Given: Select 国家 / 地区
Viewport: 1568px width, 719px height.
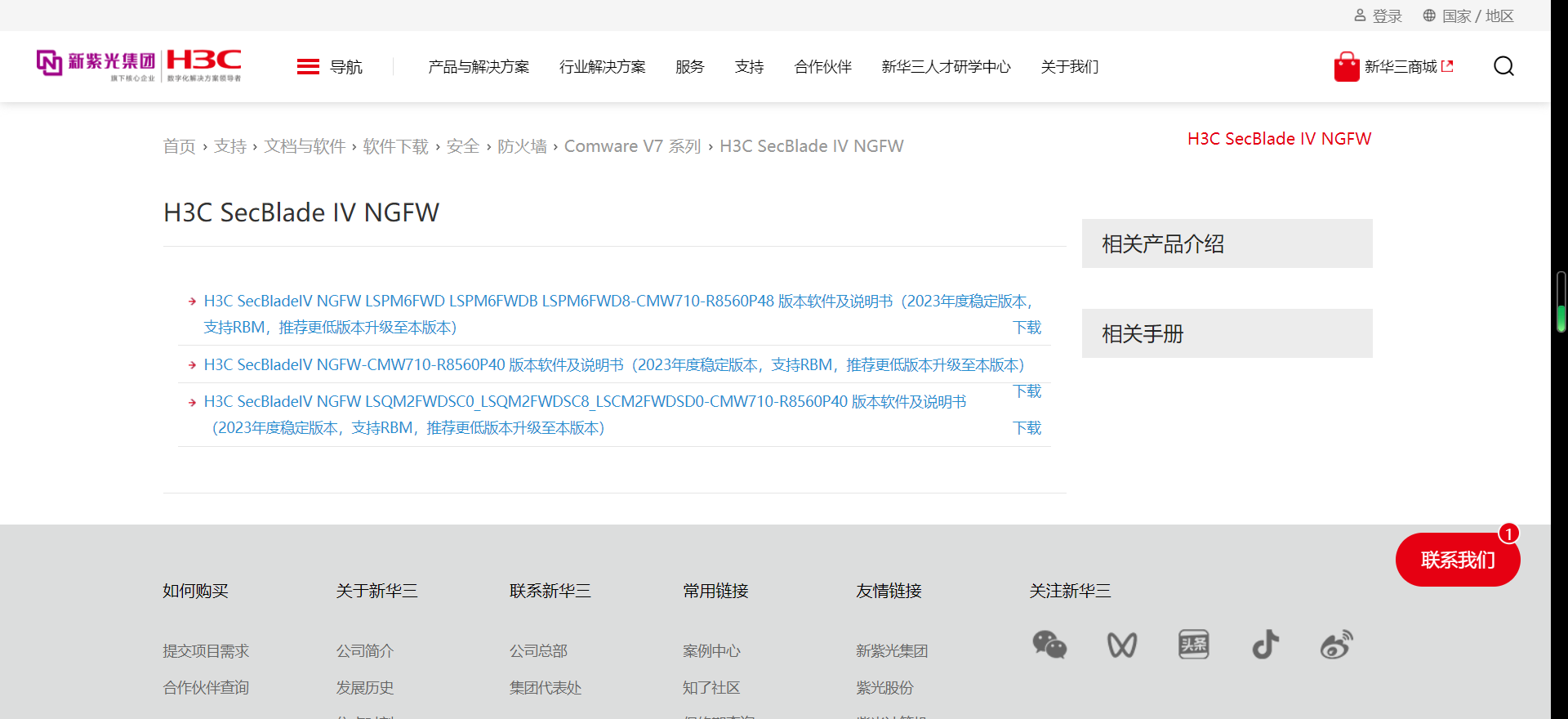Looking at the screenshot, I should (x=1478, y=16).
